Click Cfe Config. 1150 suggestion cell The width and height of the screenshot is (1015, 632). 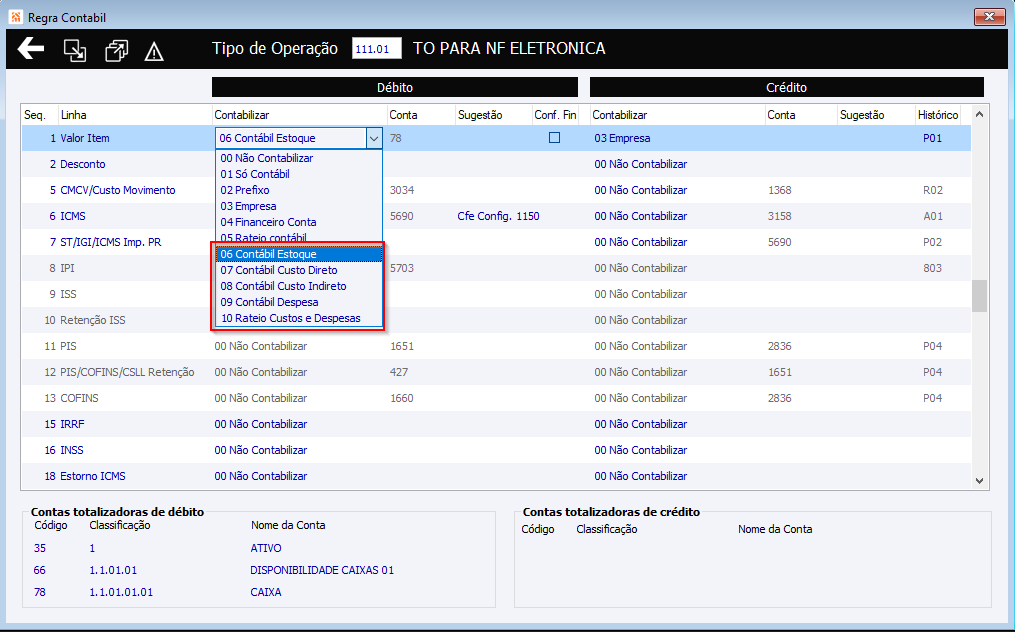498,216
